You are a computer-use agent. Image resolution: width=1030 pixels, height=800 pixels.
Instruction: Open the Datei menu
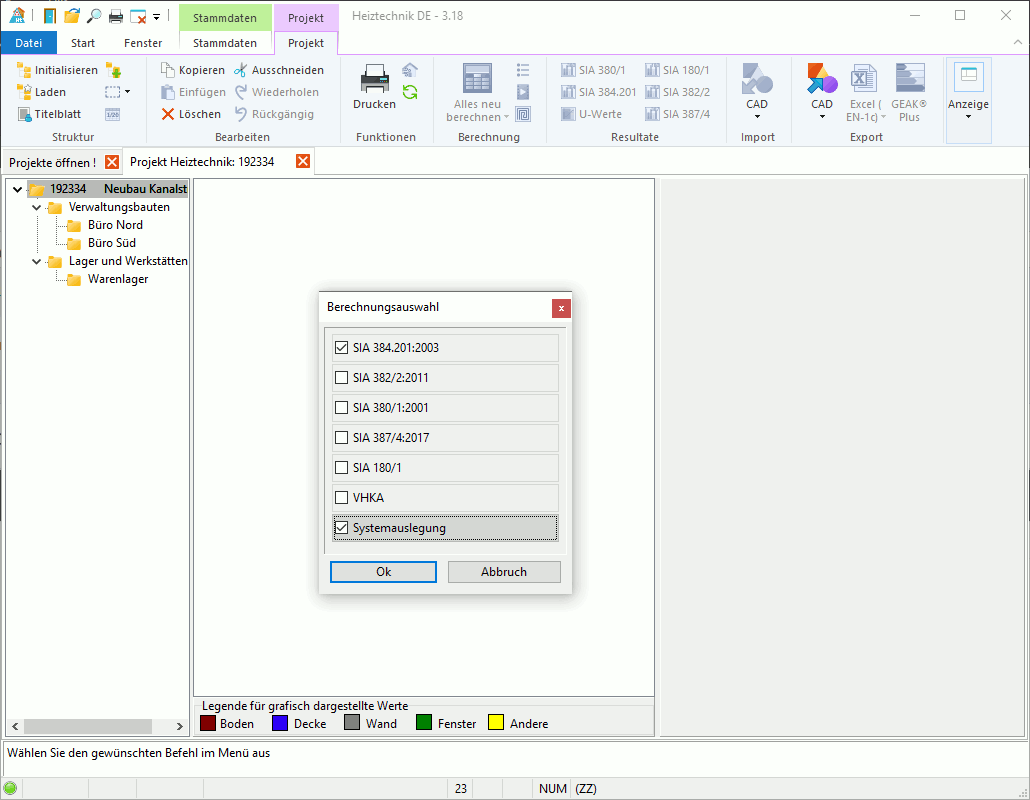(29, 43)
